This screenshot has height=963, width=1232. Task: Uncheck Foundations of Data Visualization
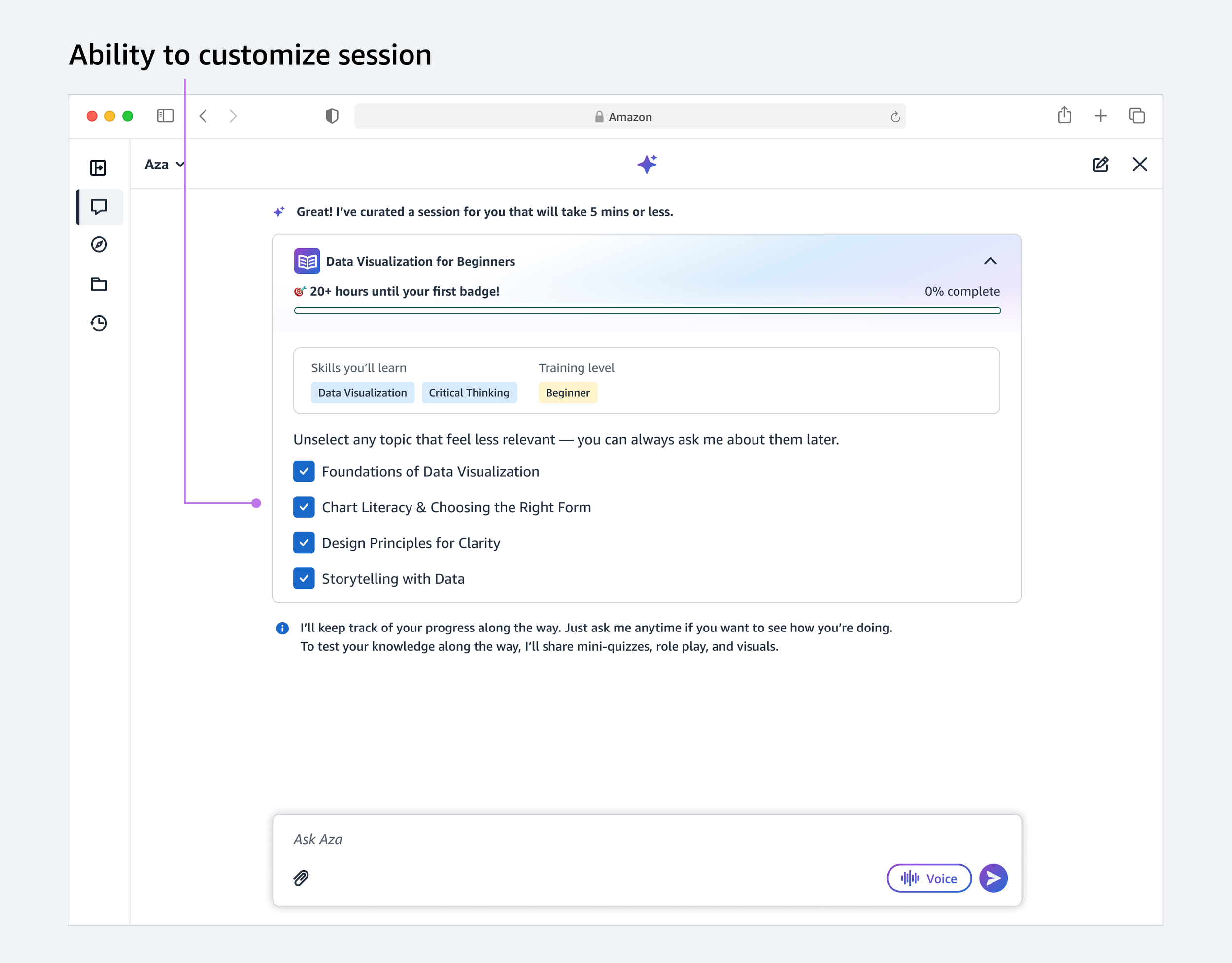[x=304, y=471]
